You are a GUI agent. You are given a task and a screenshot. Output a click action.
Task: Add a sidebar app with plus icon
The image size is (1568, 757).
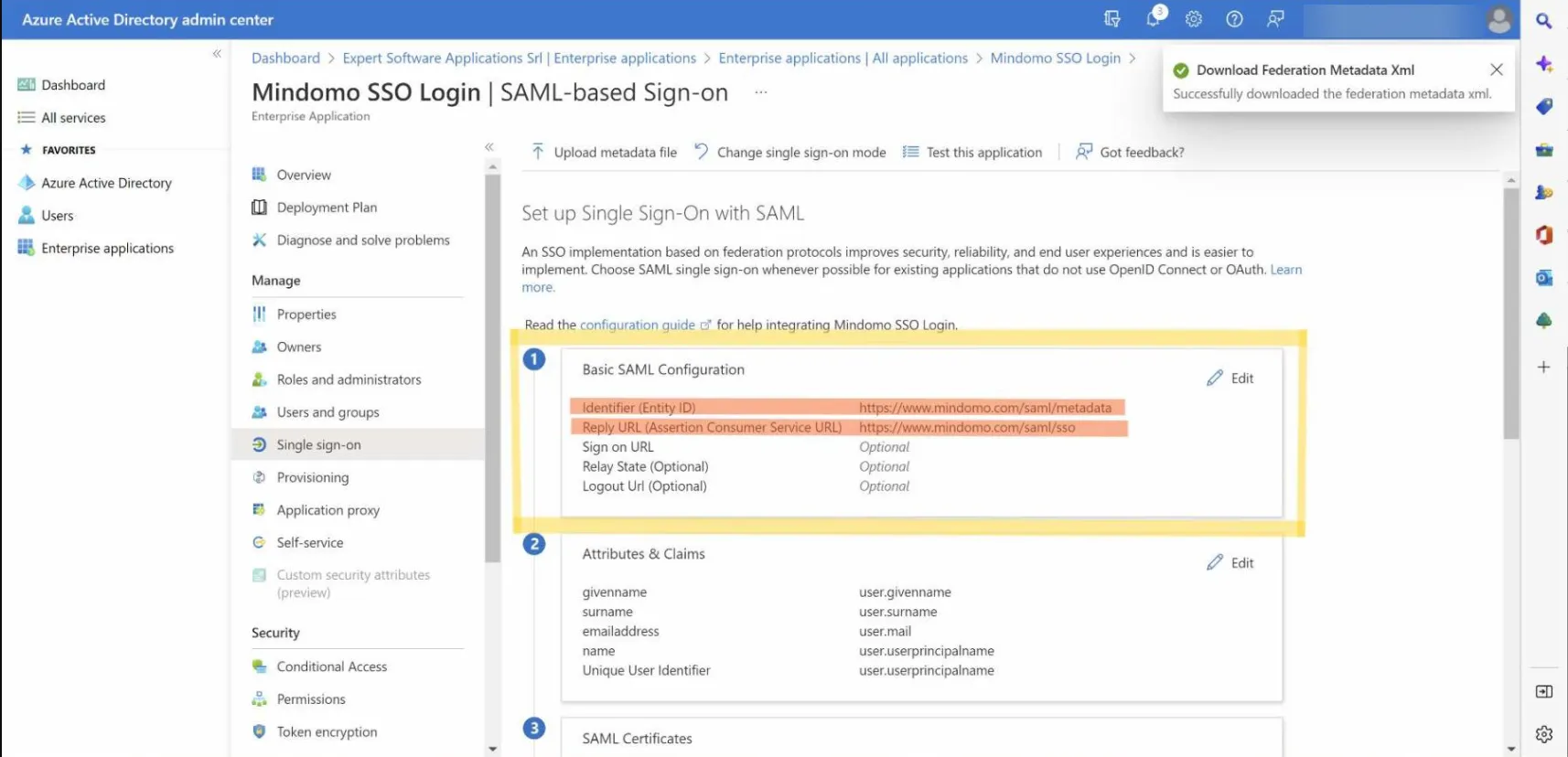click(x=1544, y=367)
